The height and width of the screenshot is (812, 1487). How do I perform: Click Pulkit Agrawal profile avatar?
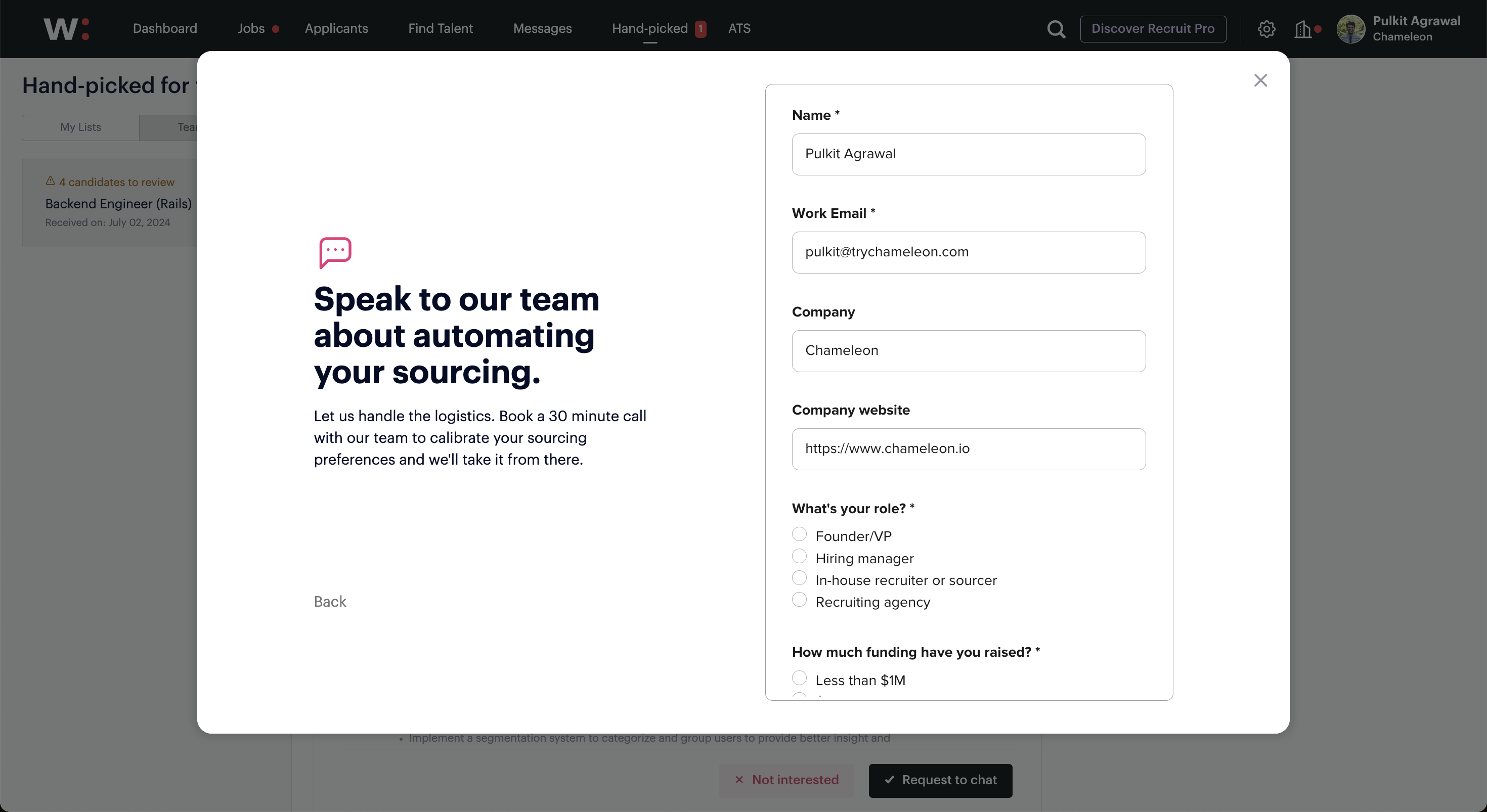point(1351,29)
